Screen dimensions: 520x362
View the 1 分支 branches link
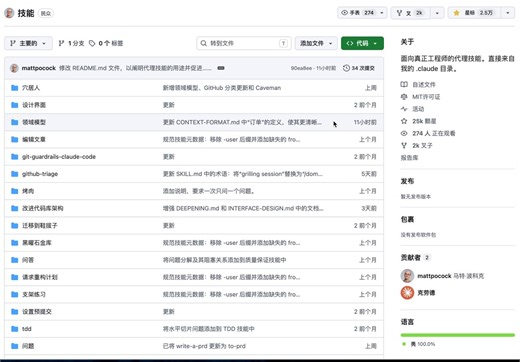(x=71, y=43)
